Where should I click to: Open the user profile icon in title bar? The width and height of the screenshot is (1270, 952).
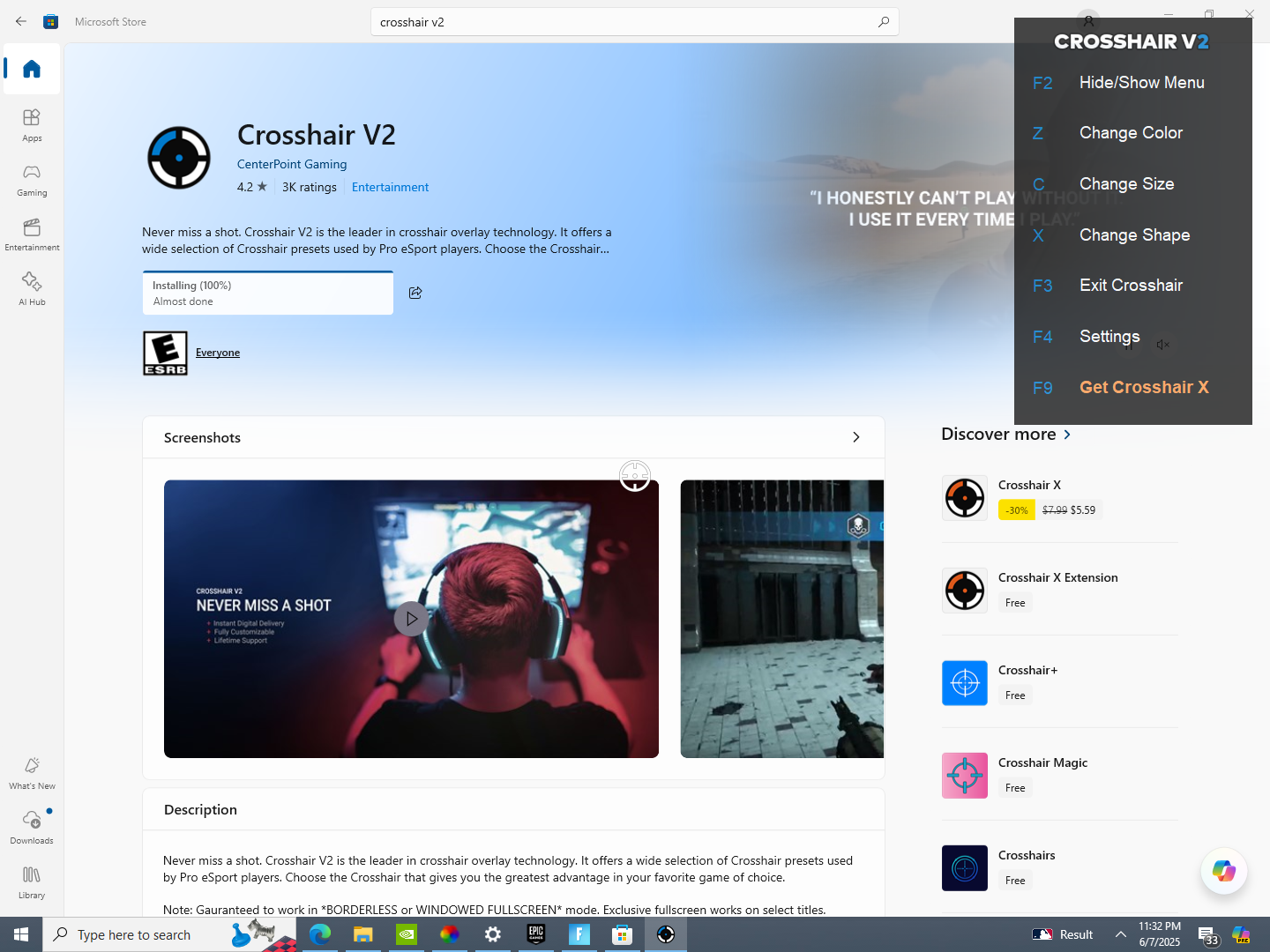(1089, 20)
